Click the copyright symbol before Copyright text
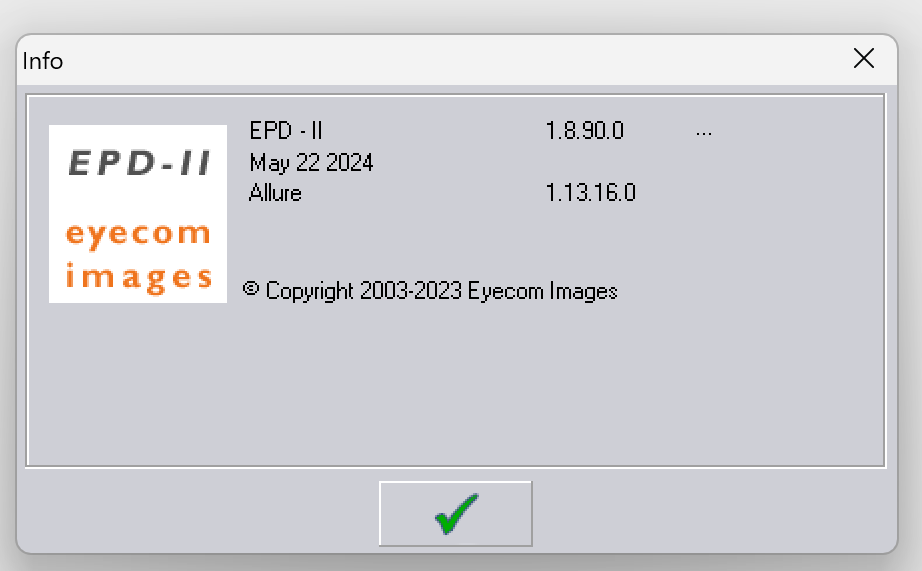This screenshot has width=922, height=571. point(251,289)
